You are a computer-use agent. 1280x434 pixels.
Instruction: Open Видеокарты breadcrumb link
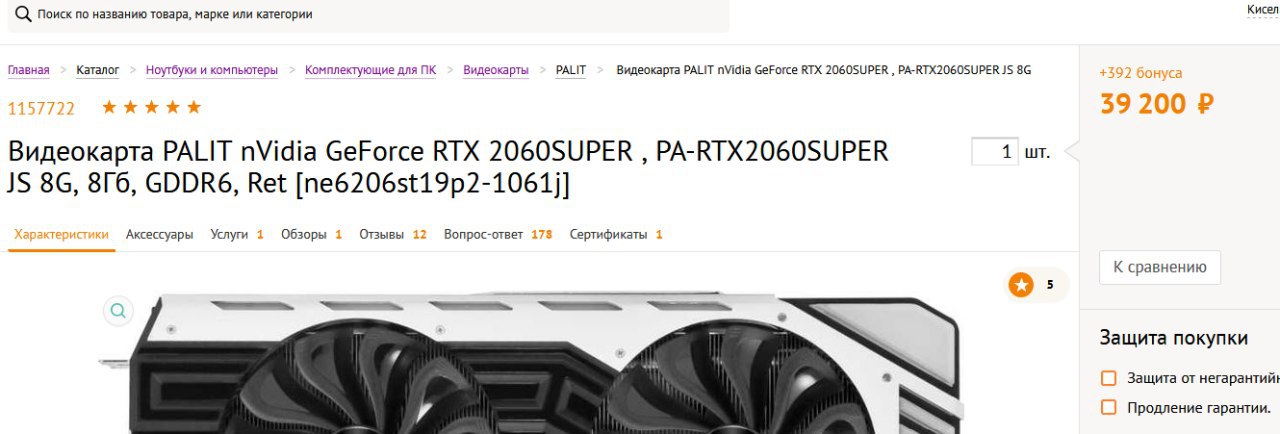coord(496,70)
